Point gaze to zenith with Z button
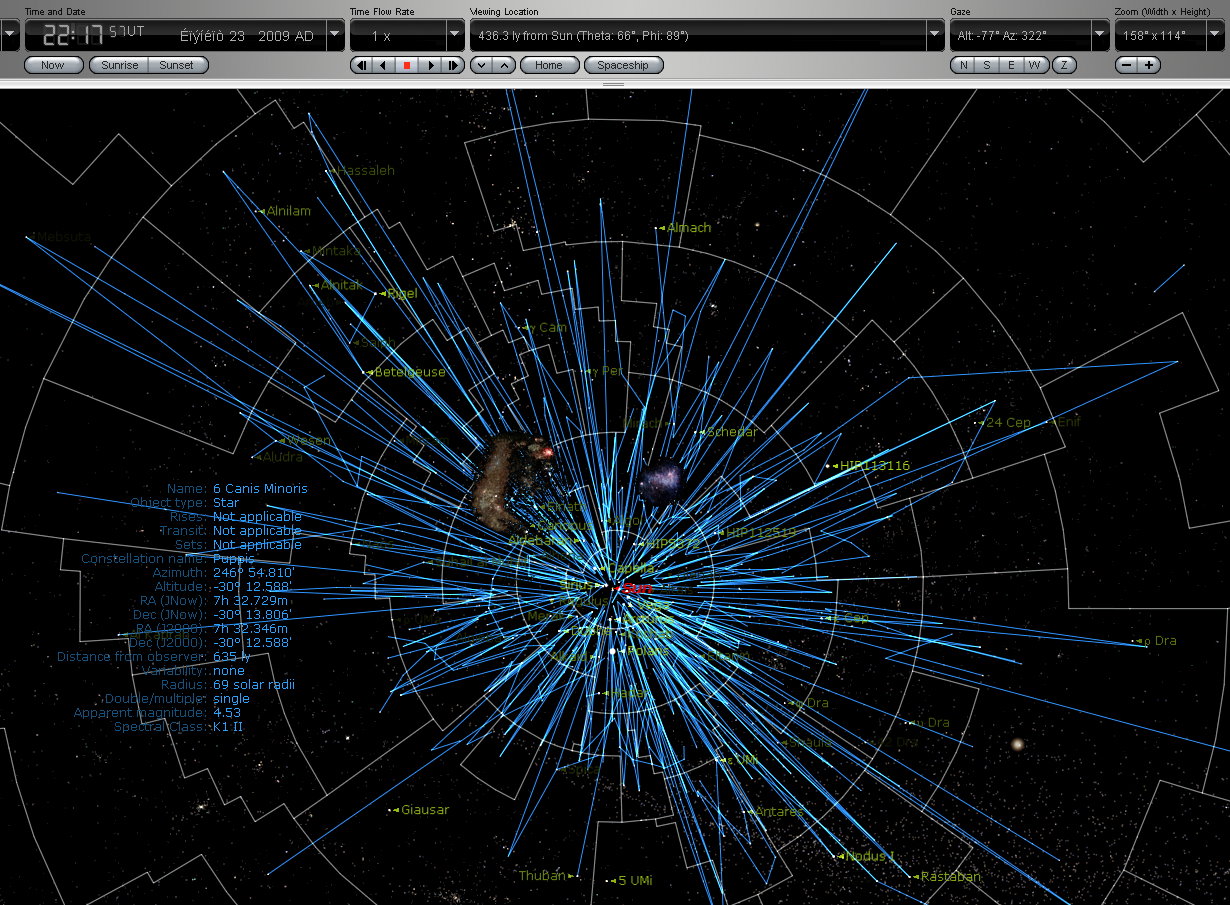Screen dimensions: 1230x905 (1064, 65)
